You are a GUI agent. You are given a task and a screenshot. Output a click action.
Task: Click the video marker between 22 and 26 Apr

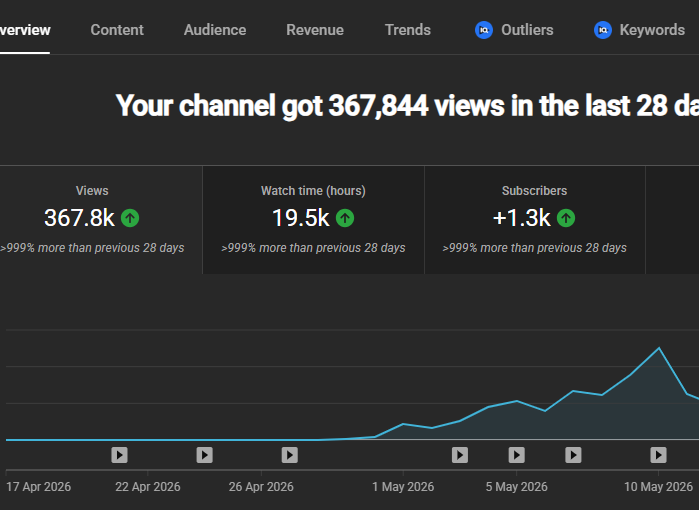click(x=205, y=455)
